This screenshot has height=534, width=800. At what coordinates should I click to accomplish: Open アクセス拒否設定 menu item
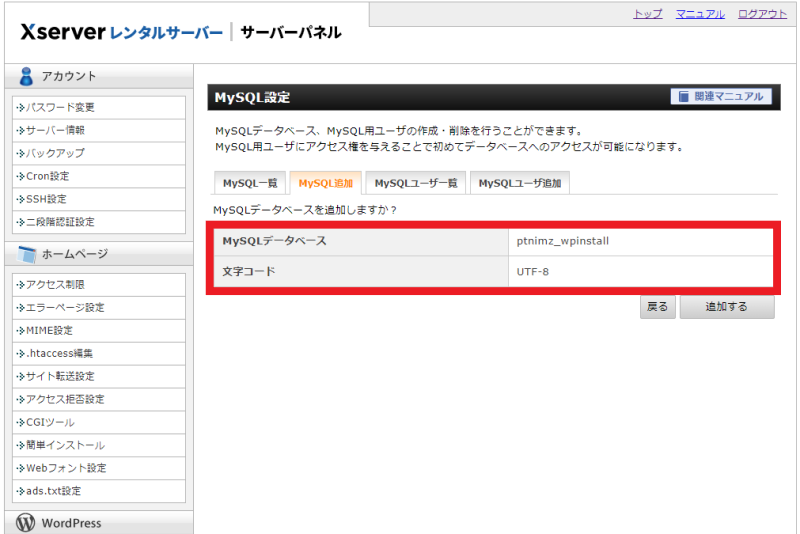coord(99,399)
